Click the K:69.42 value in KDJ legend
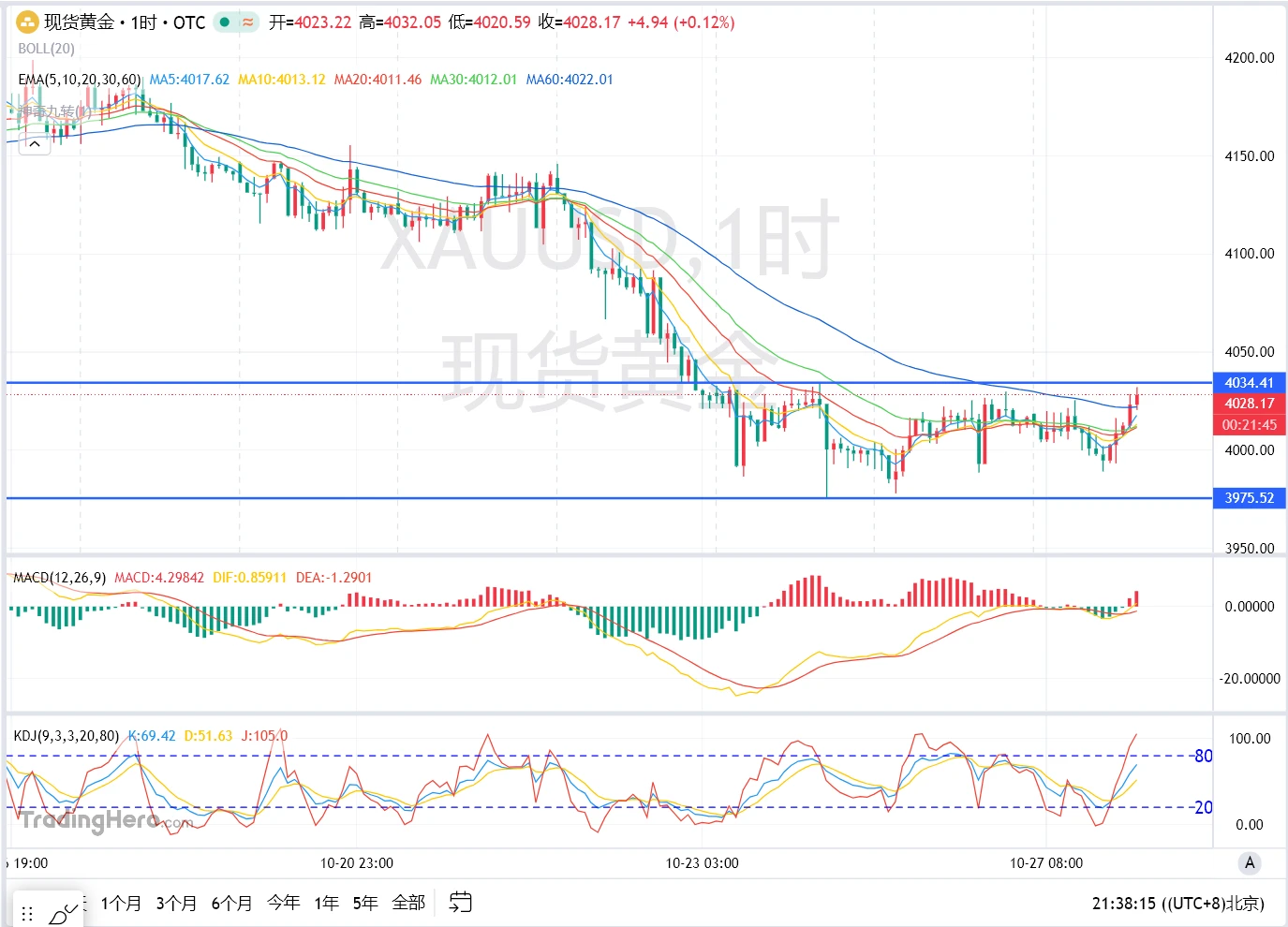 (x=152, y=736)
